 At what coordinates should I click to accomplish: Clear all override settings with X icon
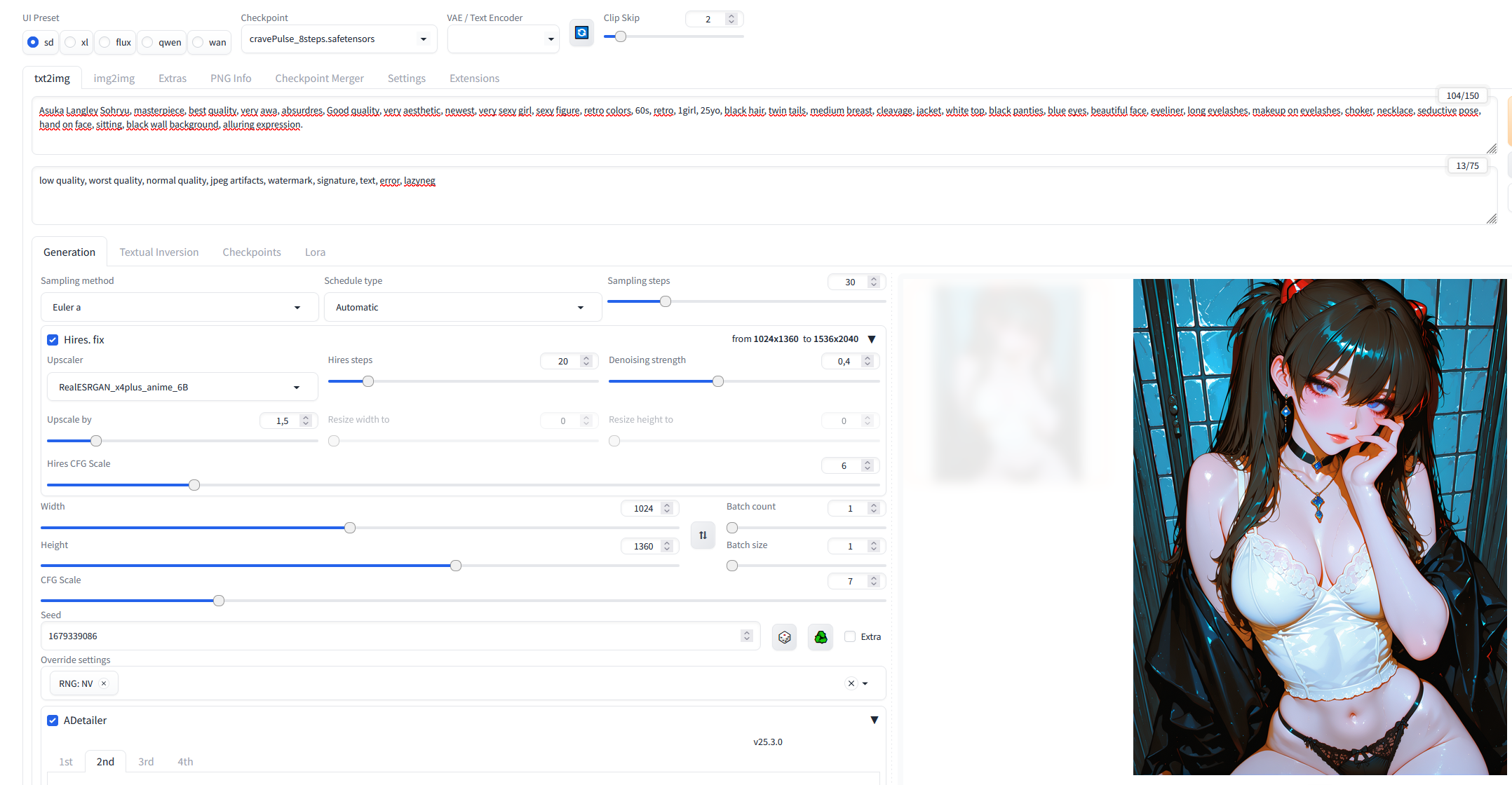[x=851, y=683]
